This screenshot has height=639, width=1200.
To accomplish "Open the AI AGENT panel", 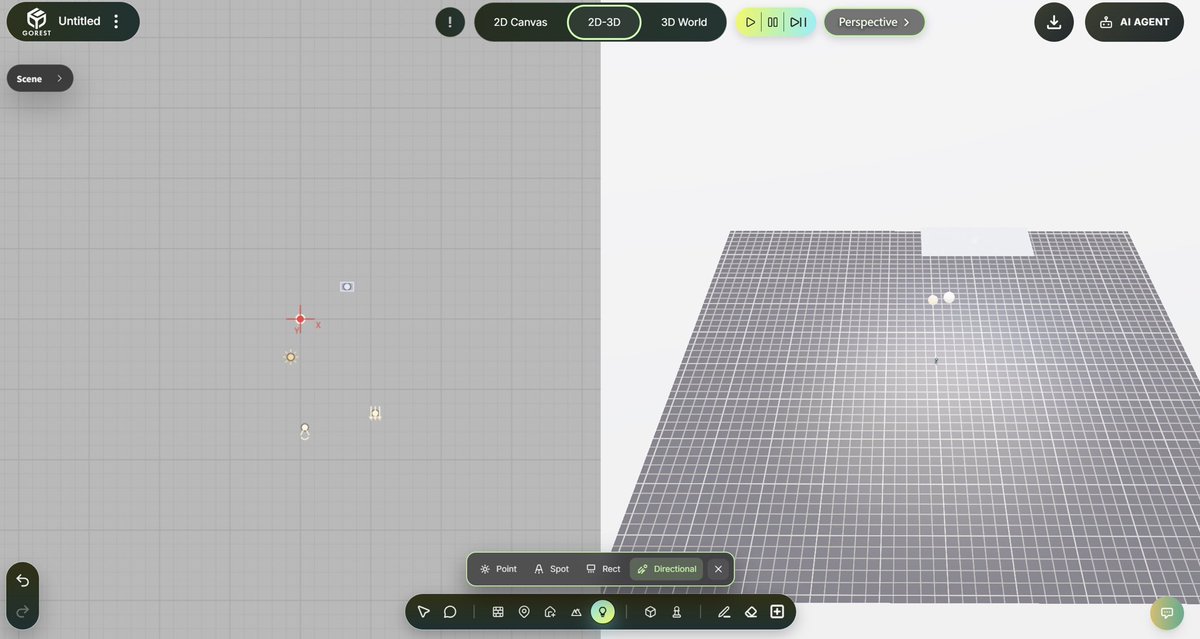I will point(1134,22).
